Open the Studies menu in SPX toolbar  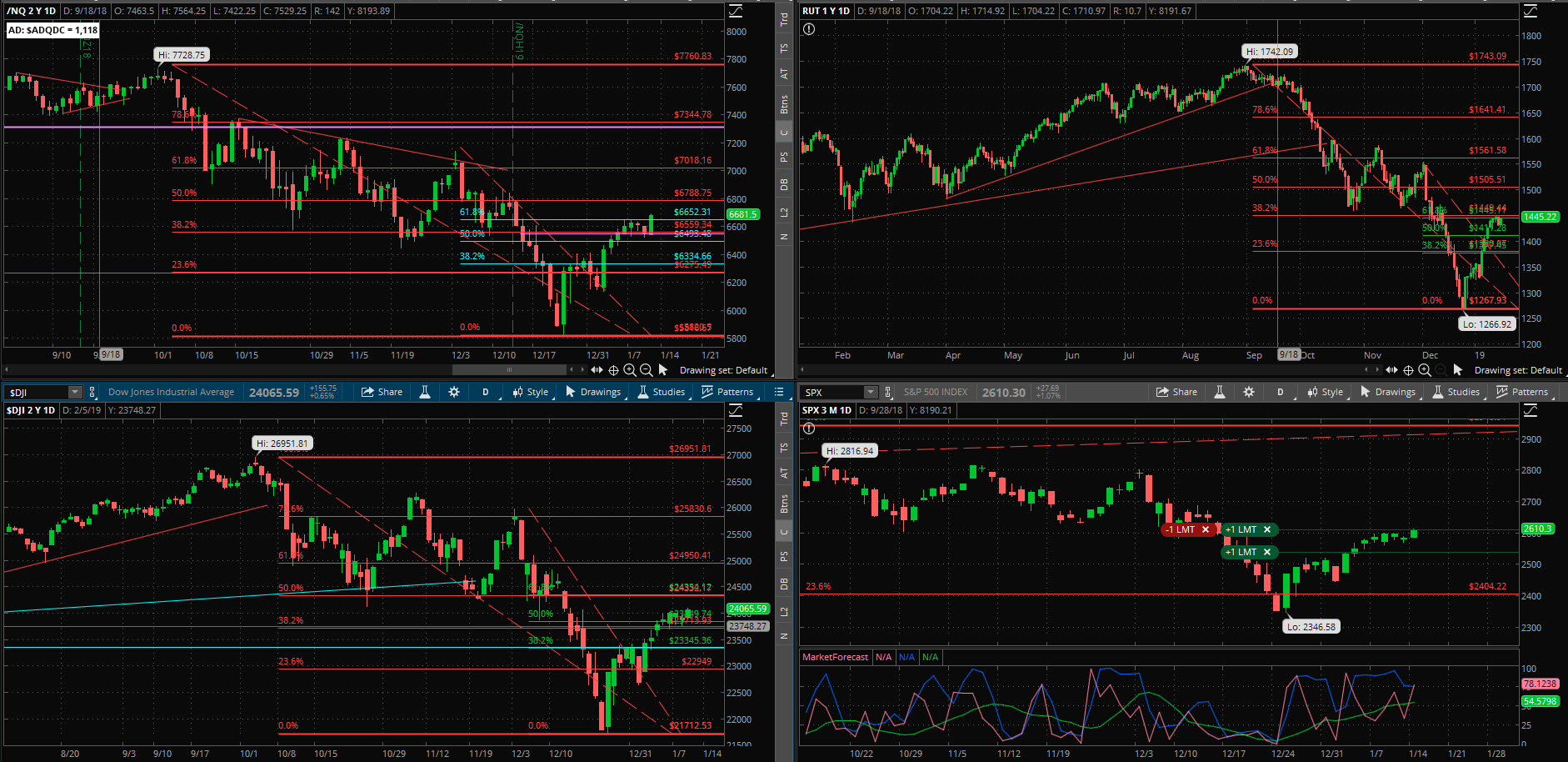pos(1456,392)
